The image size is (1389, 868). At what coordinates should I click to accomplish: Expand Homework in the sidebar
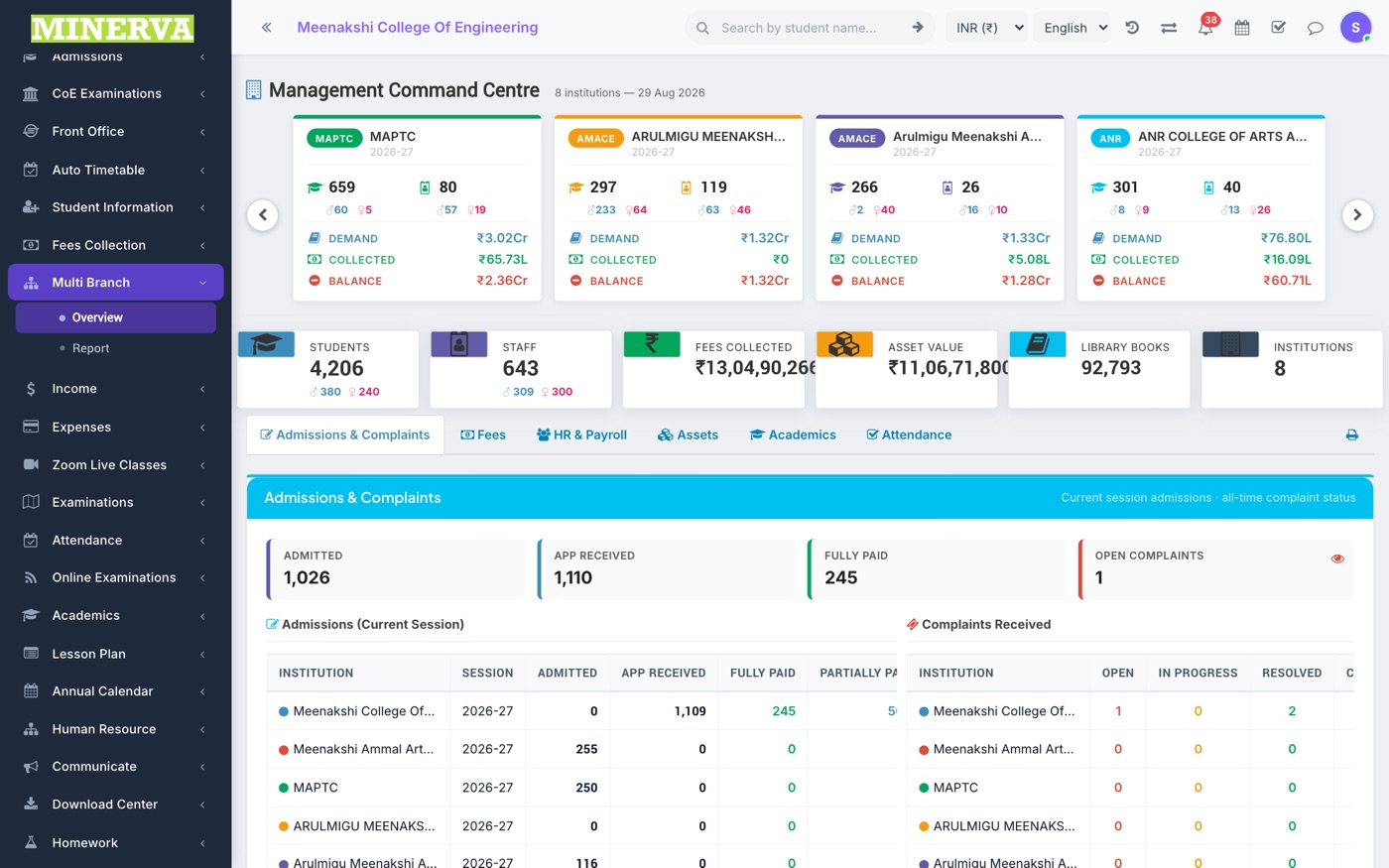tap(115, 842)
